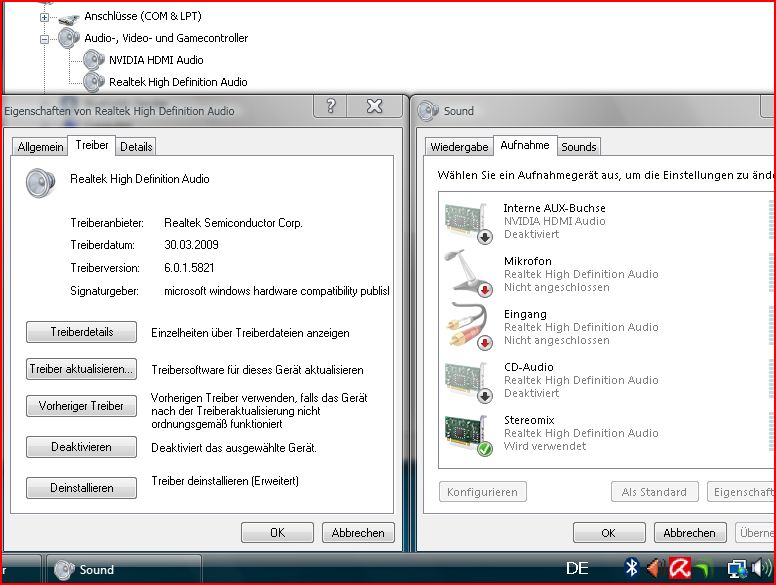This screenshot has width=776, height=585.
Task: Click the Sound taskbar button
Action: coord(124,569)
